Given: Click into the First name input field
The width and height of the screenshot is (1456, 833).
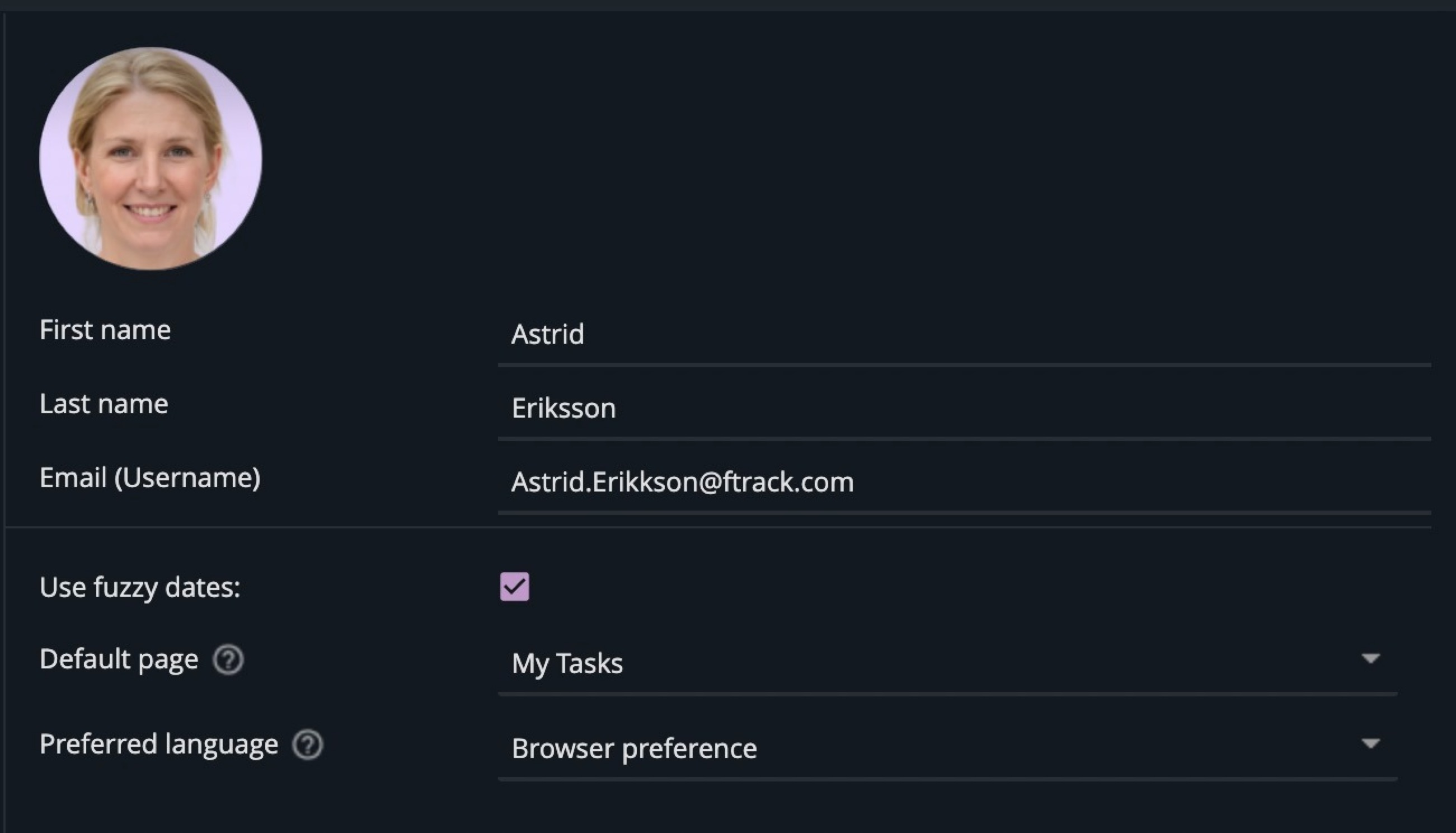Looking at the screenshot, I should click(x=972, y=335).
